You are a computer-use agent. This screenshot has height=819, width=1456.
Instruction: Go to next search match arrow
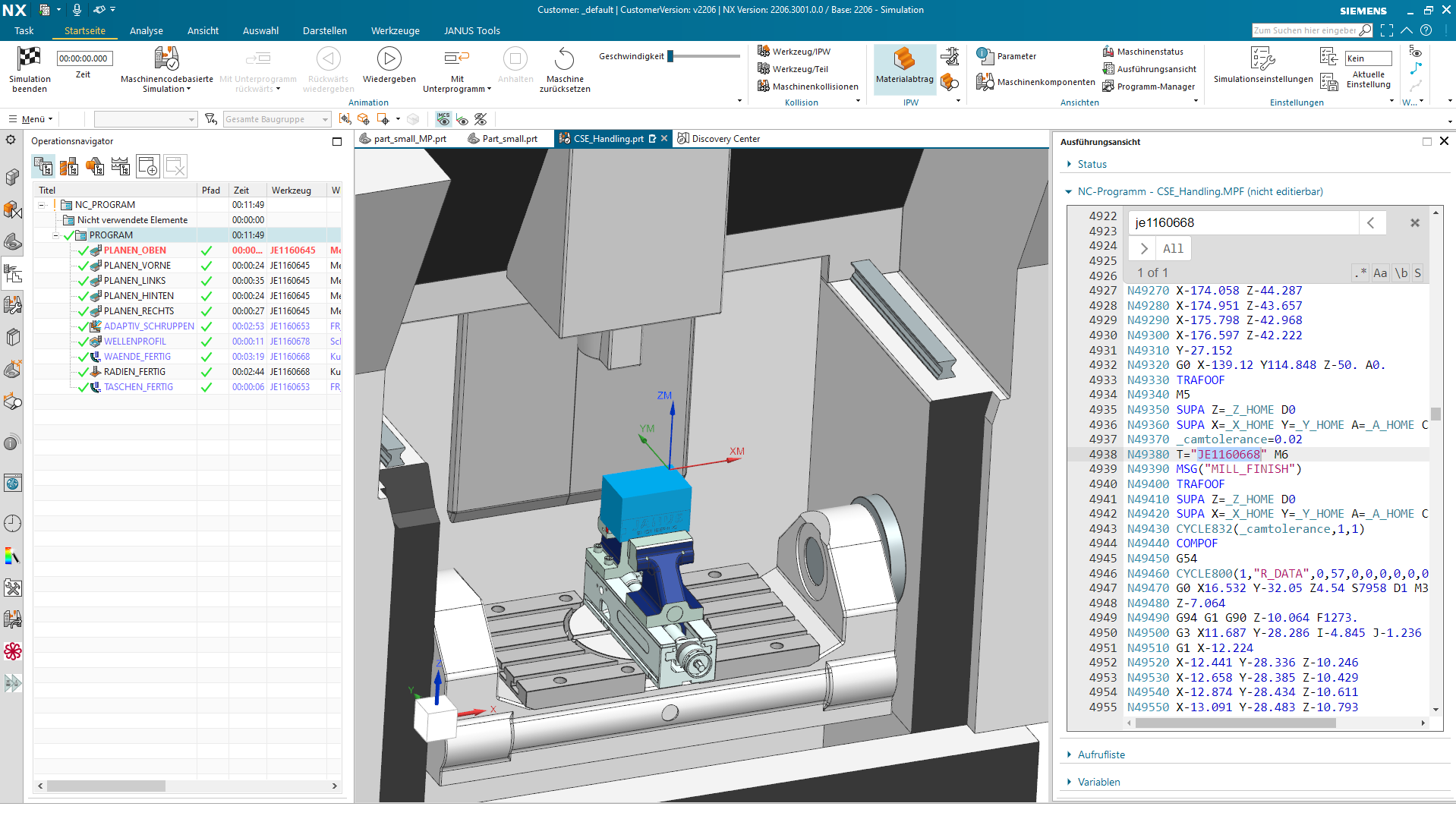tap(1143, 249)
